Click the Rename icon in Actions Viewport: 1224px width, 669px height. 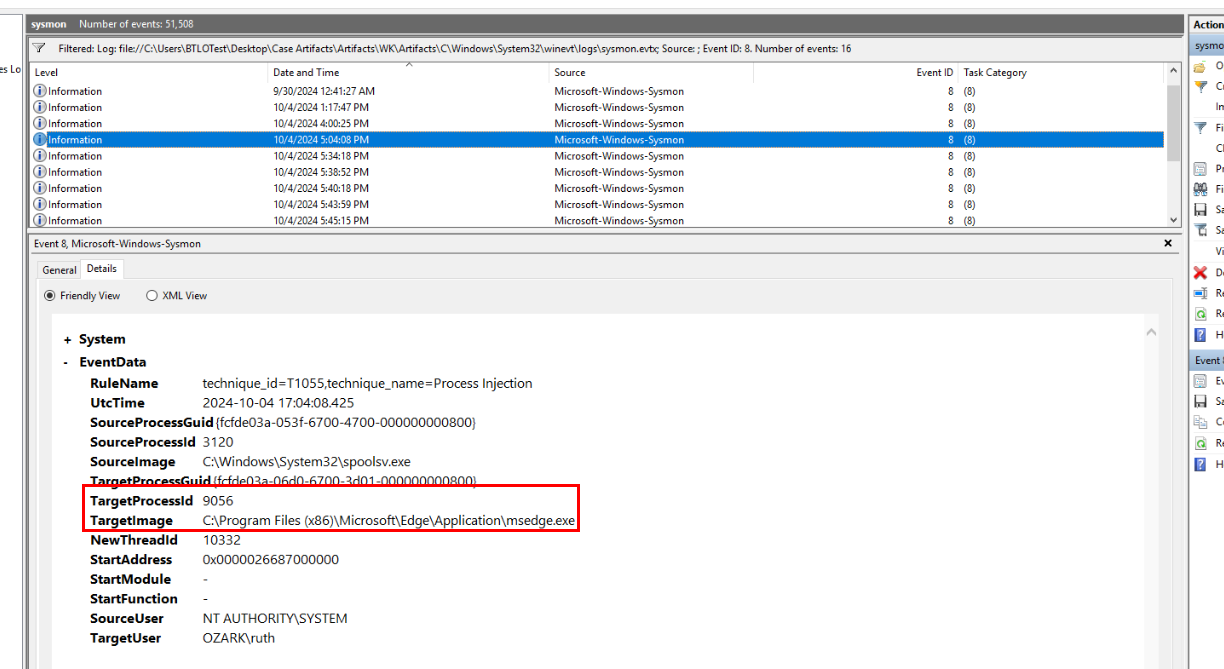click(1200, 293)
